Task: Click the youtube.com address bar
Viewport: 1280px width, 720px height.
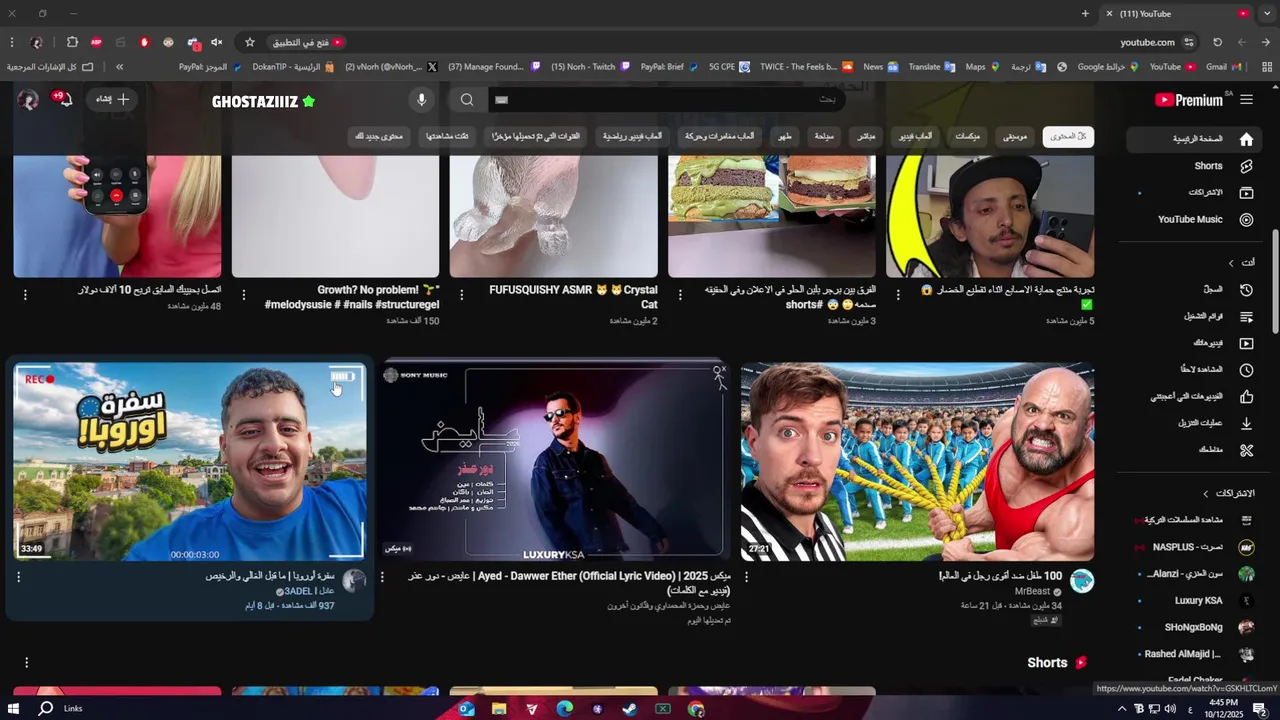Action: point(1147,42)
